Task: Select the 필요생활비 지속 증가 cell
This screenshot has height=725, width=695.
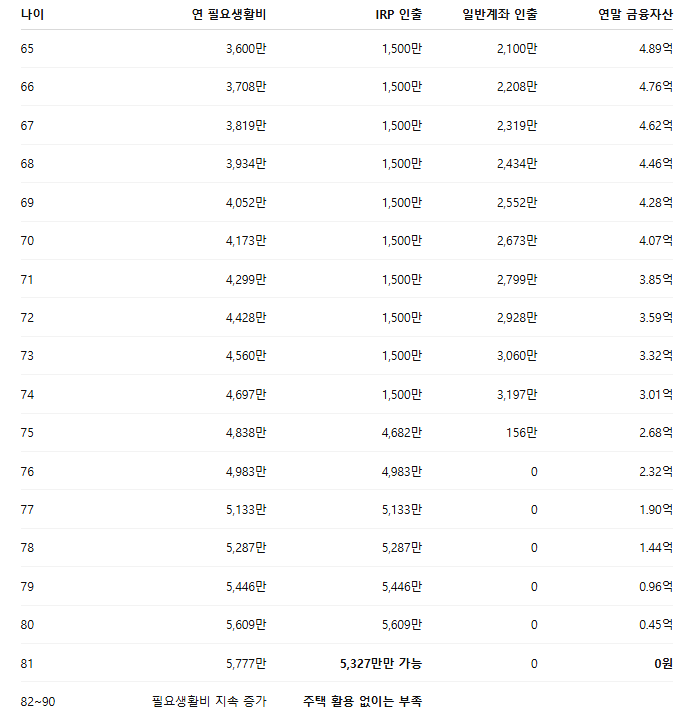Action: tap(209, 701)
